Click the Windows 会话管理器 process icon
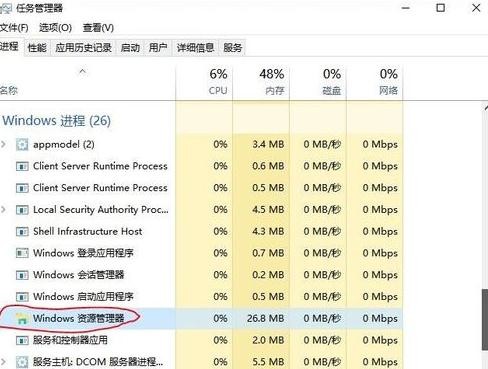488x369 pixels. click(x=22, y=275)
